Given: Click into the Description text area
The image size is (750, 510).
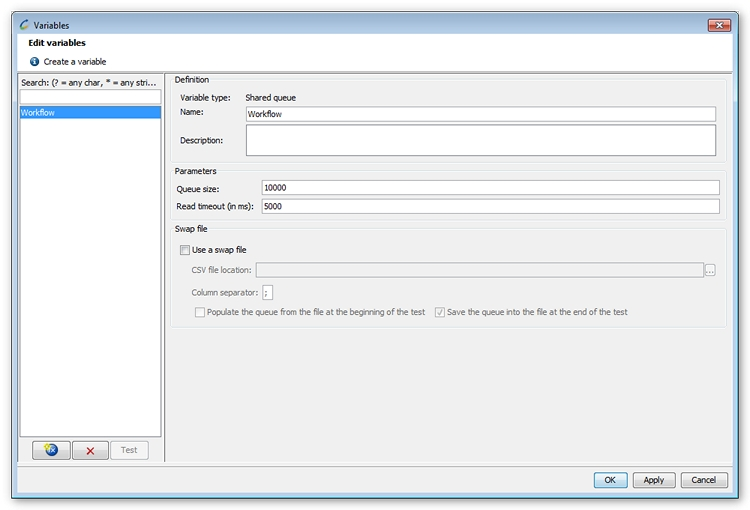Looking at the screenshot, I should pyautogui.click(x=480, y=140).
